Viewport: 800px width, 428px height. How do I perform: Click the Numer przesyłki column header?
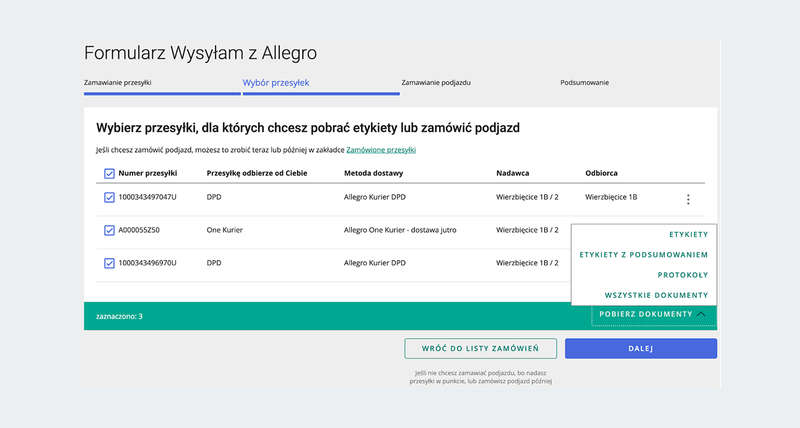tap(147, 173)
